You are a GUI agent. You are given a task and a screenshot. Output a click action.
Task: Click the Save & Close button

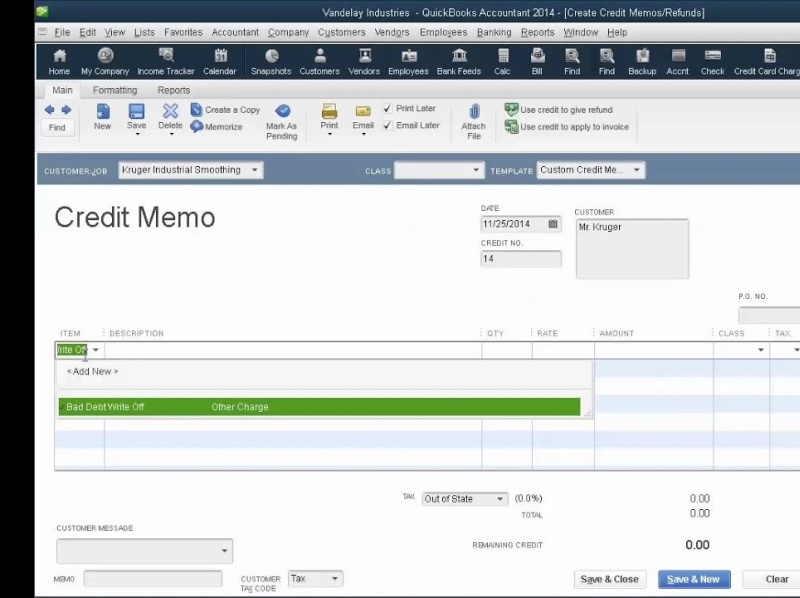tap(610, 579)
